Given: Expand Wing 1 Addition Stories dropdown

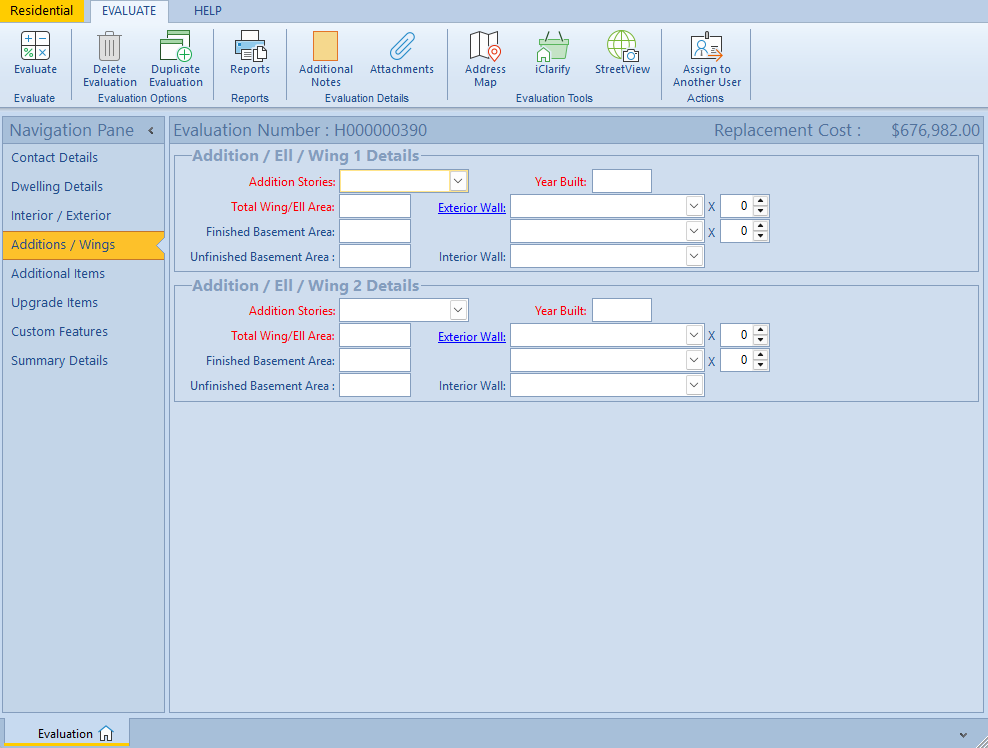Looking at the screenshot, I should point(458,181).
